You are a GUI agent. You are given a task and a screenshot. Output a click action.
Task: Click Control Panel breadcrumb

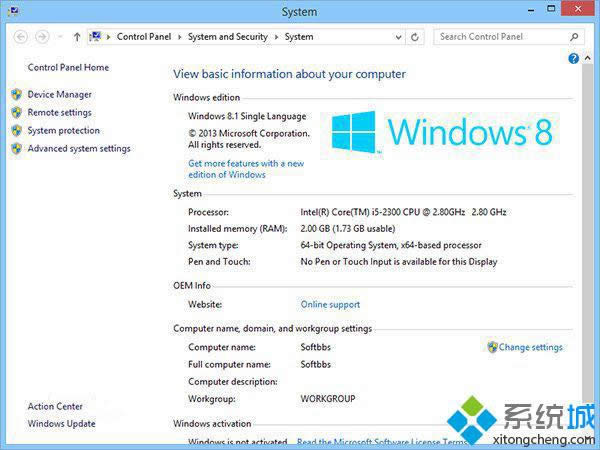(144, 37)
